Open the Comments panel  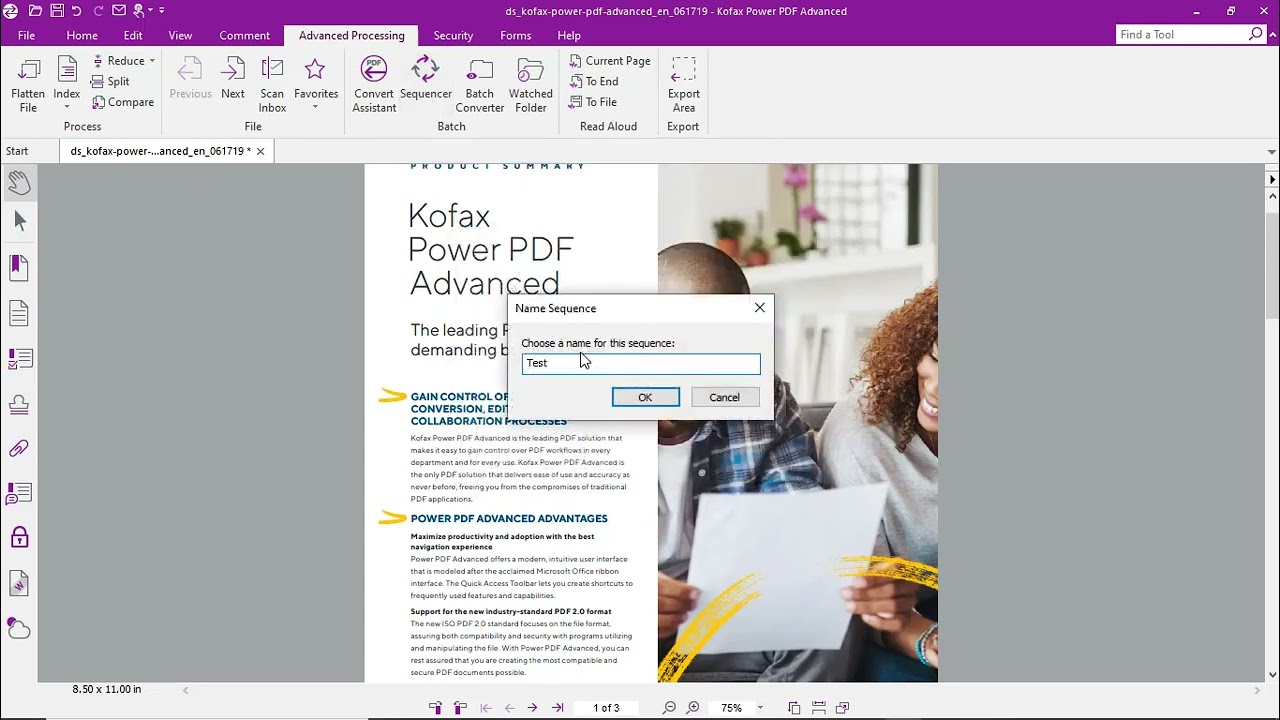(x=19, y=494)
